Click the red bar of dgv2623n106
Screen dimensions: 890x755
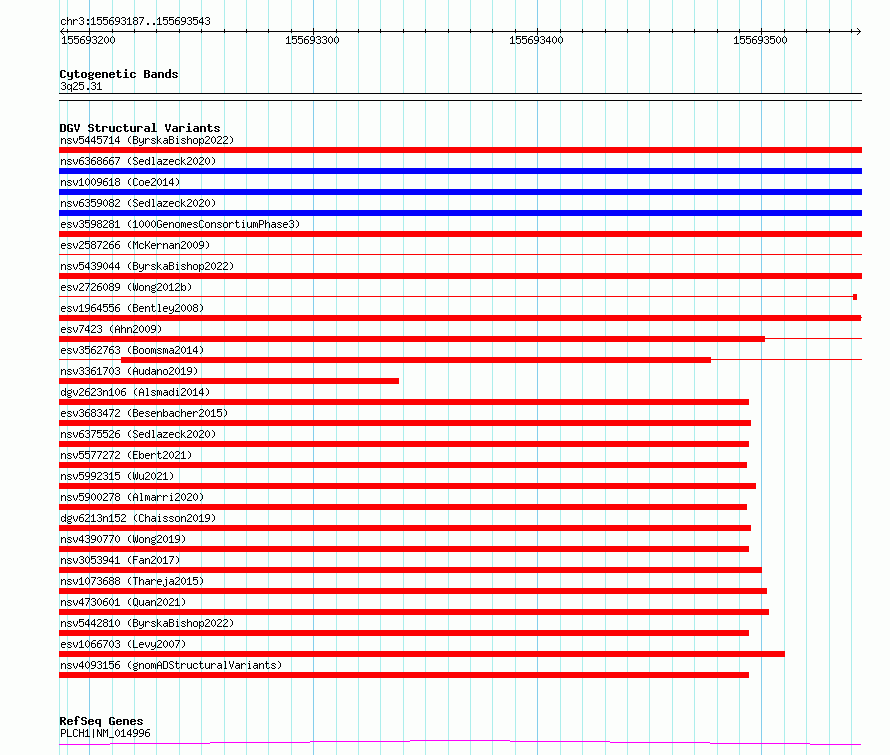click(x=404, y=402)
